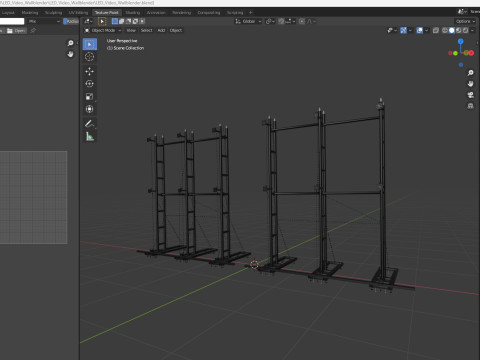Open the Compositing workspace tab

click(209, 13)
